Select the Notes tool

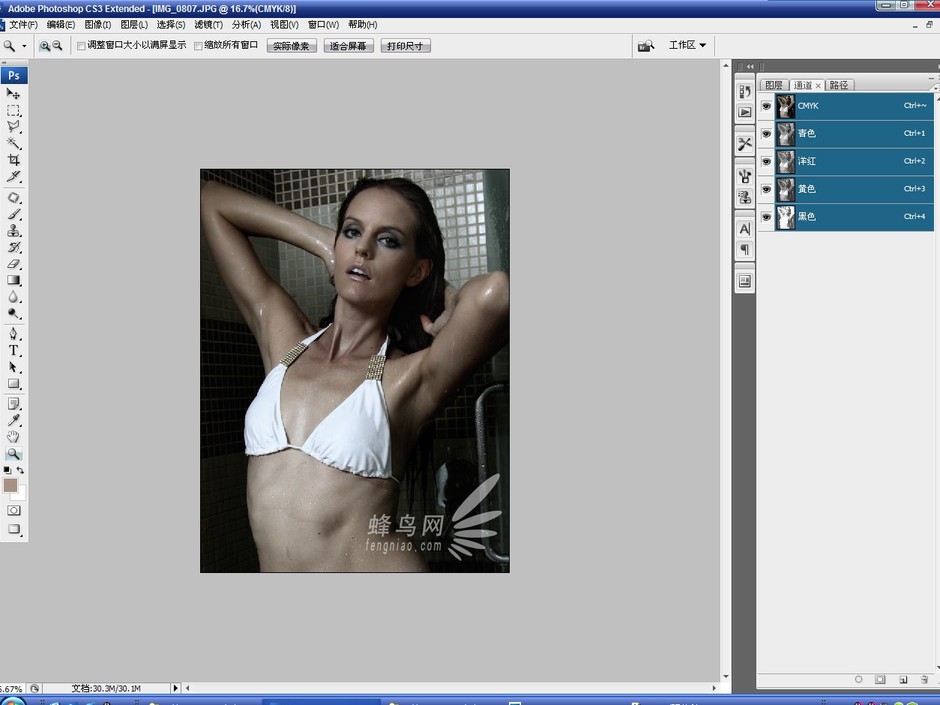[13, 404]
